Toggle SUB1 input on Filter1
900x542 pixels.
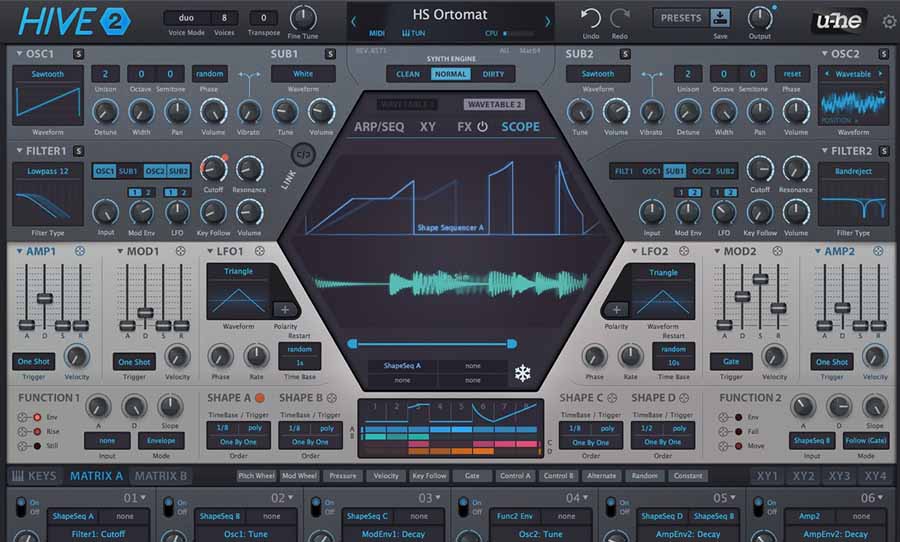point(128,171)
